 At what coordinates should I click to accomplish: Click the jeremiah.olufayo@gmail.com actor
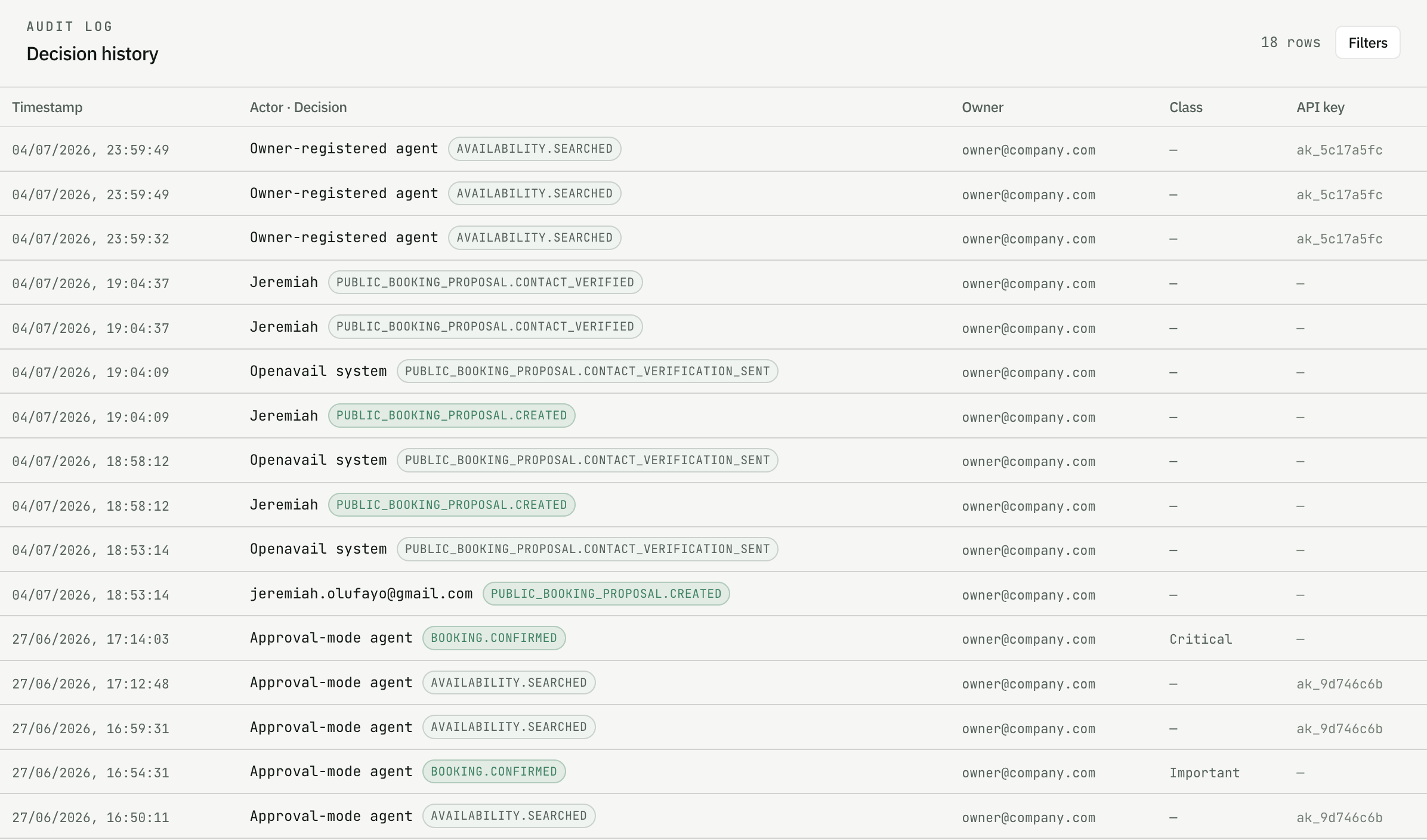(x=362, y=594)
